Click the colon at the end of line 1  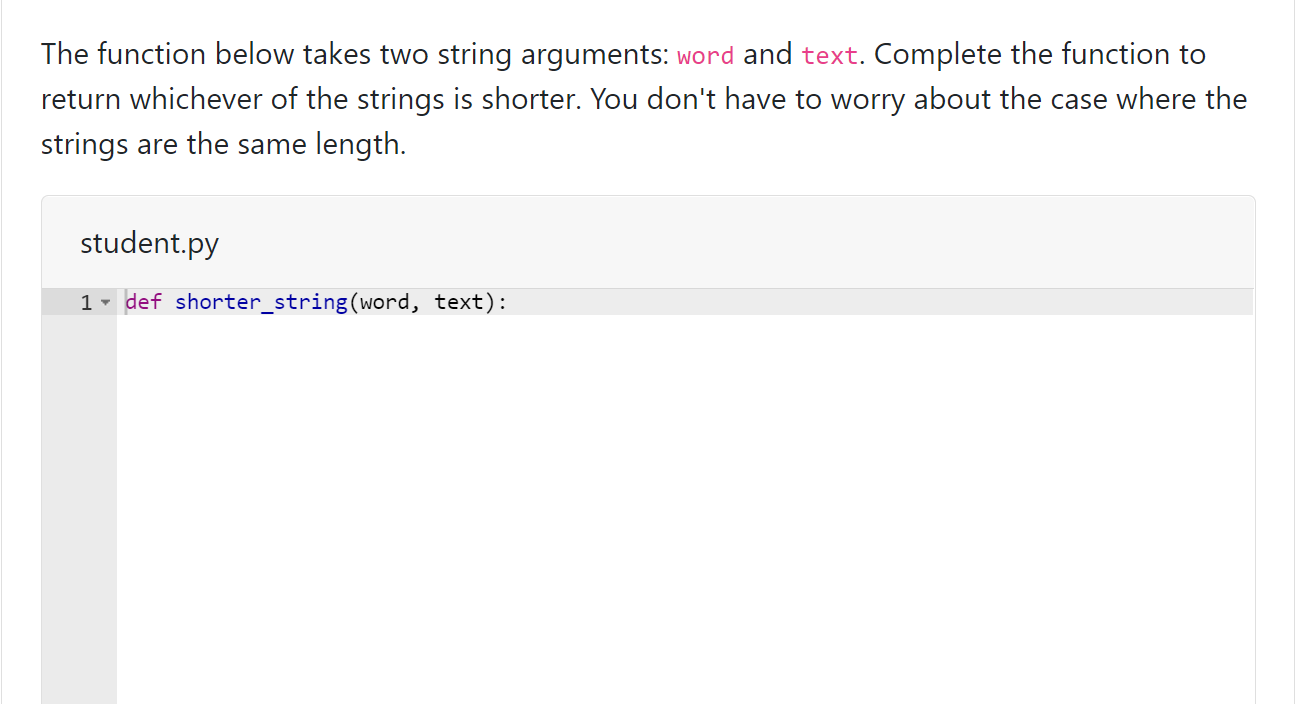point(503,301)
